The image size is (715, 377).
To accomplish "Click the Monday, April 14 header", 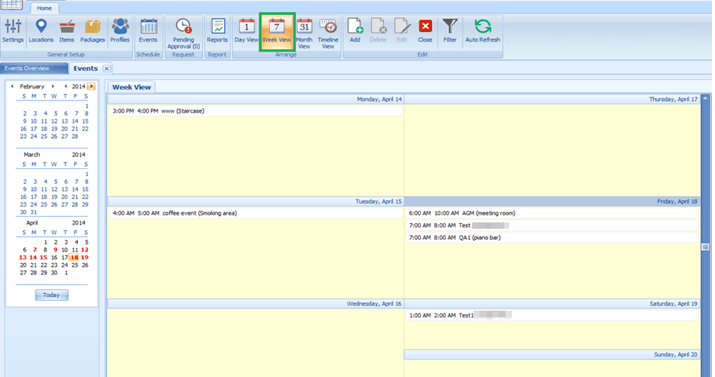I will (255, 99).
